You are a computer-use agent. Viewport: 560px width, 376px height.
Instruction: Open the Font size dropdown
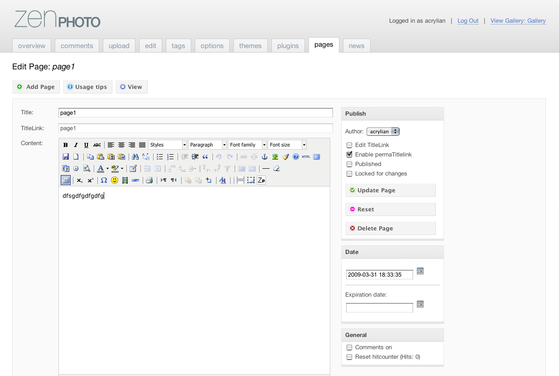288,145
